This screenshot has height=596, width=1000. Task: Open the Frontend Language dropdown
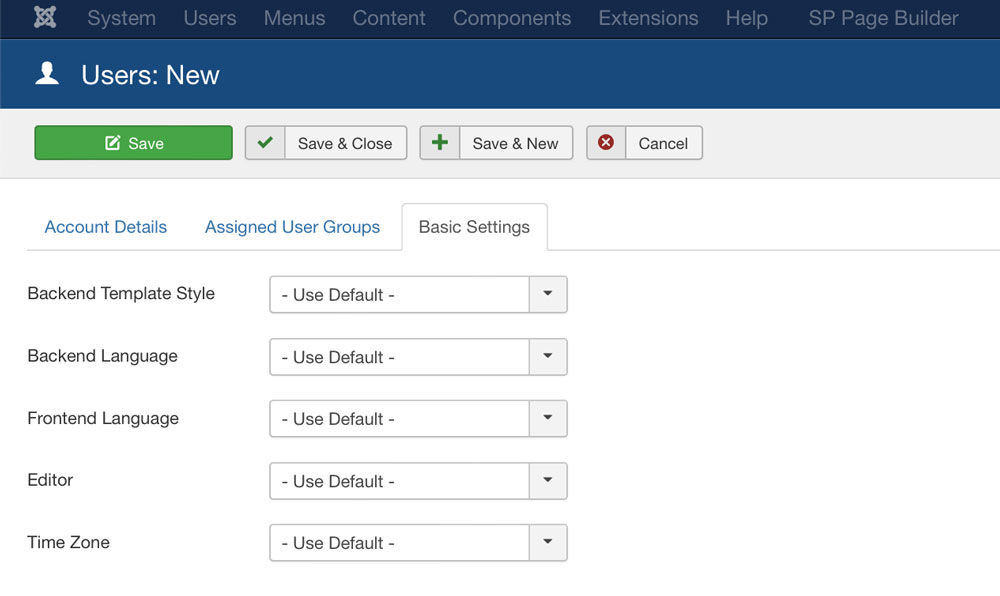[547, 419]
